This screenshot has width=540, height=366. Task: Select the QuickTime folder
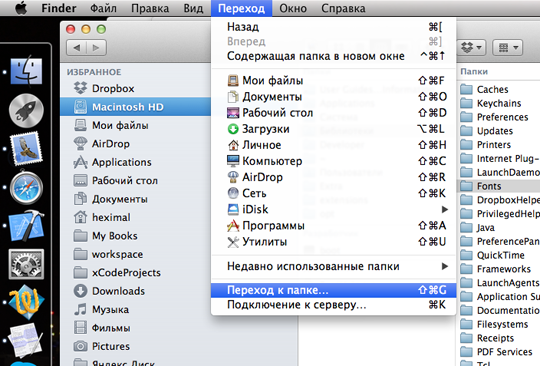pos(499,255)
